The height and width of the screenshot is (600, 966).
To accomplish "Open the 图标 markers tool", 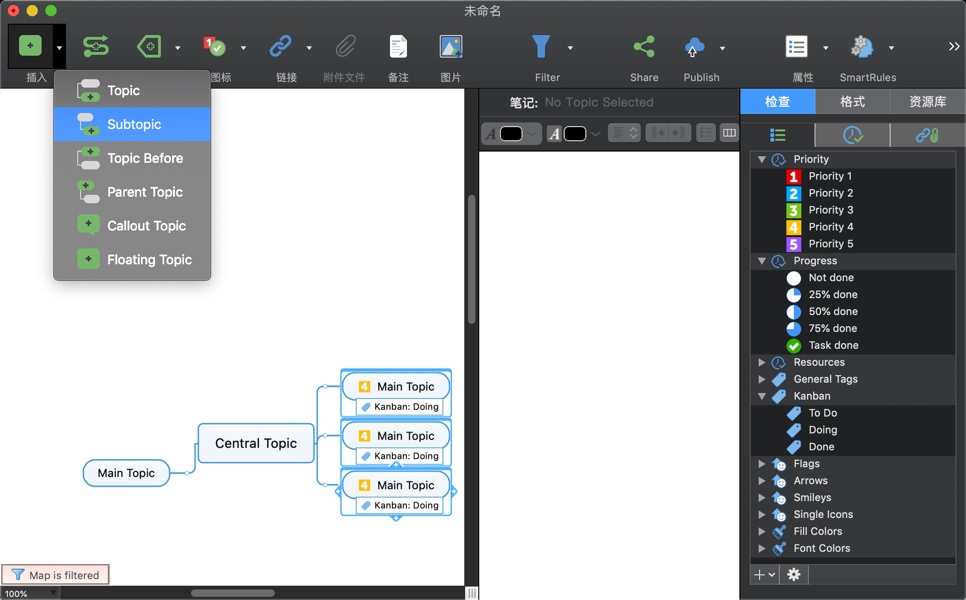I will pyautogui.click(x=215, y=46).
